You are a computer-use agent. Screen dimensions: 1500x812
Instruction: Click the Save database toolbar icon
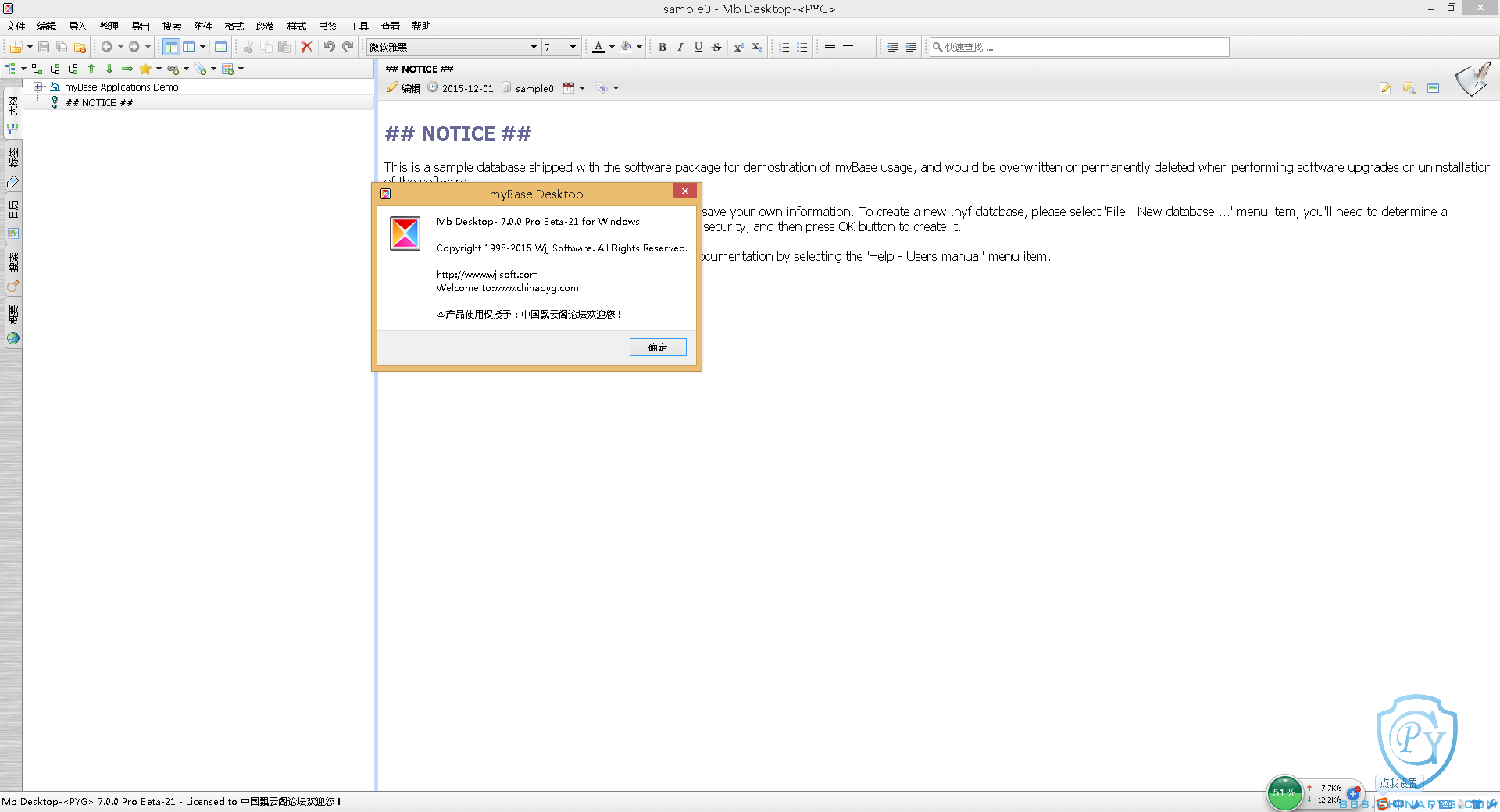pyautogui.click(x=44, y=47)
